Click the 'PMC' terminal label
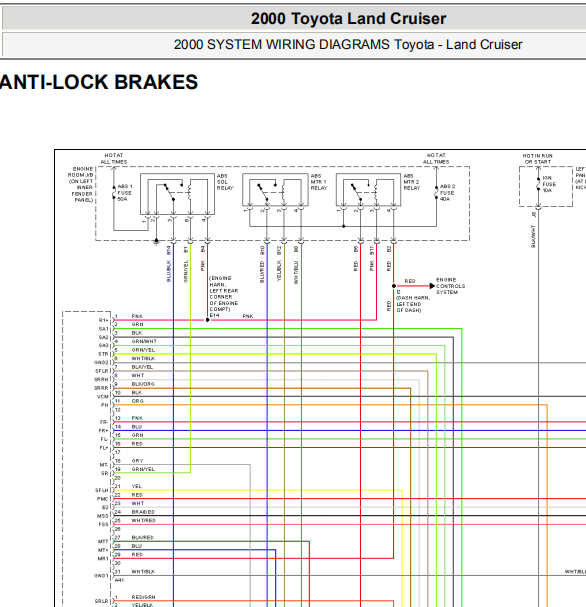 click(103, 499)
